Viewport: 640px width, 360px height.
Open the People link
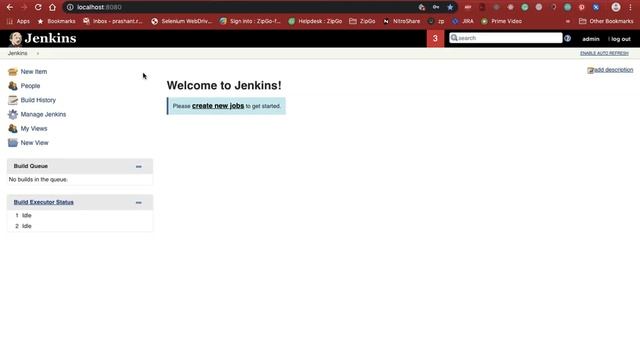31,86
